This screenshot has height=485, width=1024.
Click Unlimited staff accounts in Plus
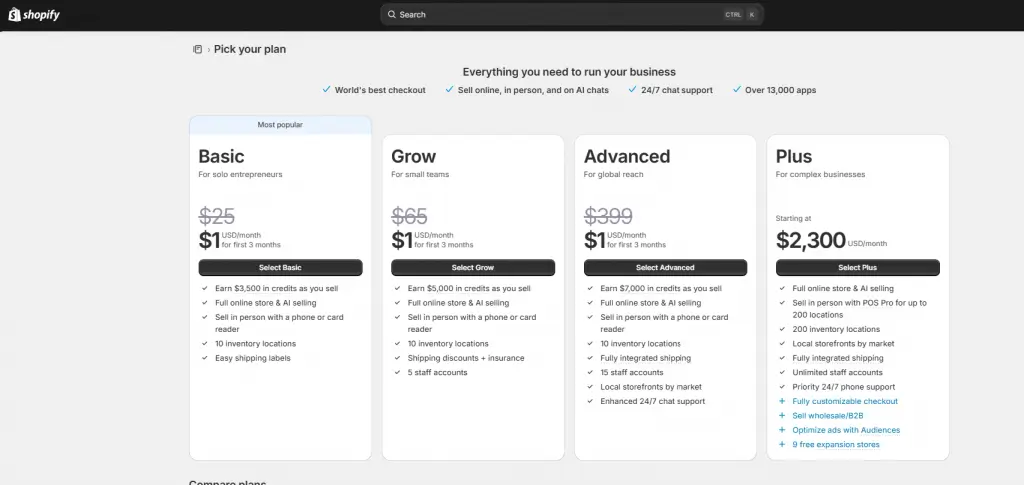tap(837, 373)
